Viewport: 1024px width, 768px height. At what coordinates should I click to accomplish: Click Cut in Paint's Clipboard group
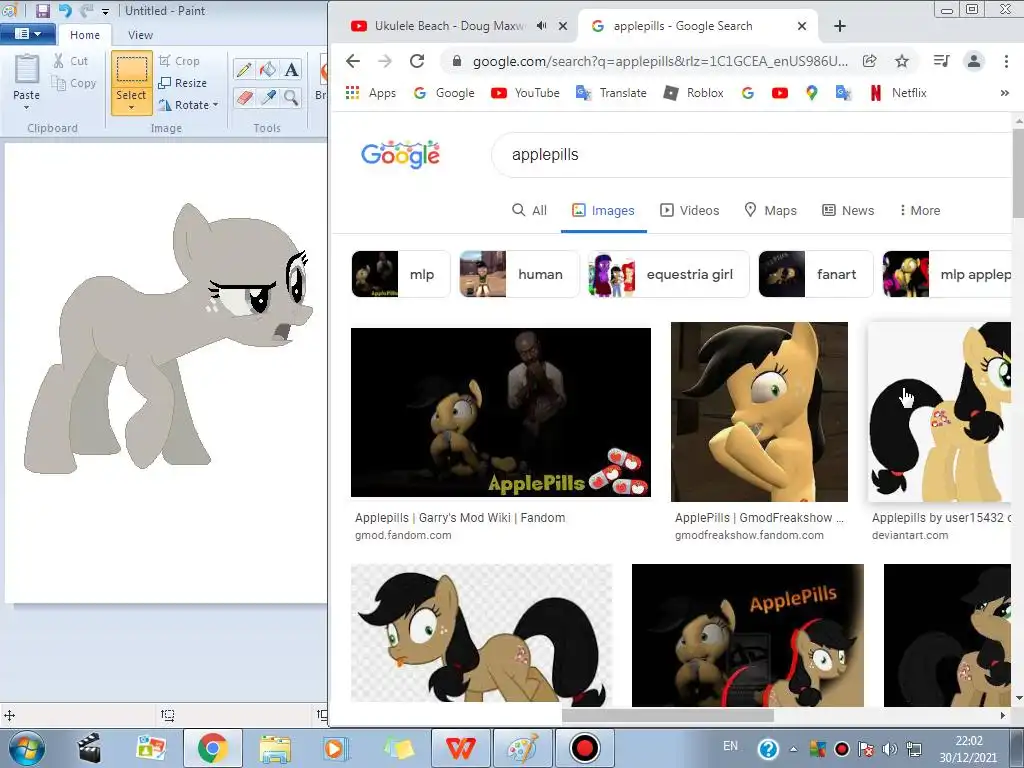[x=71, y=61]
